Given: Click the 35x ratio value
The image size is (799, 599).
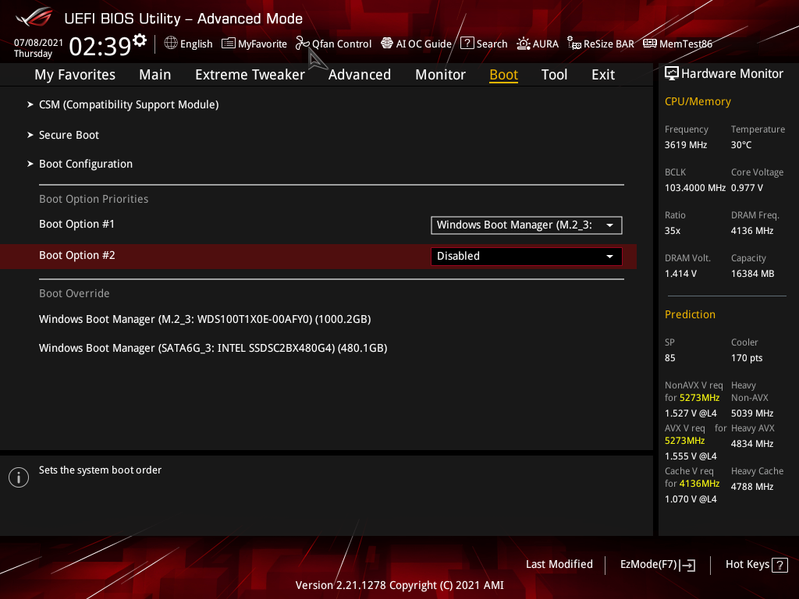Looking at the screenshot, I should tap(672, 231).
